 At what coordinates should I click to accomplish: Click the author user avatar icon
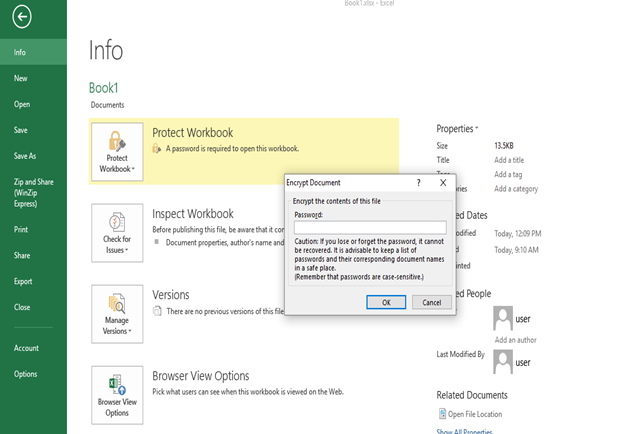click(503, 318)
